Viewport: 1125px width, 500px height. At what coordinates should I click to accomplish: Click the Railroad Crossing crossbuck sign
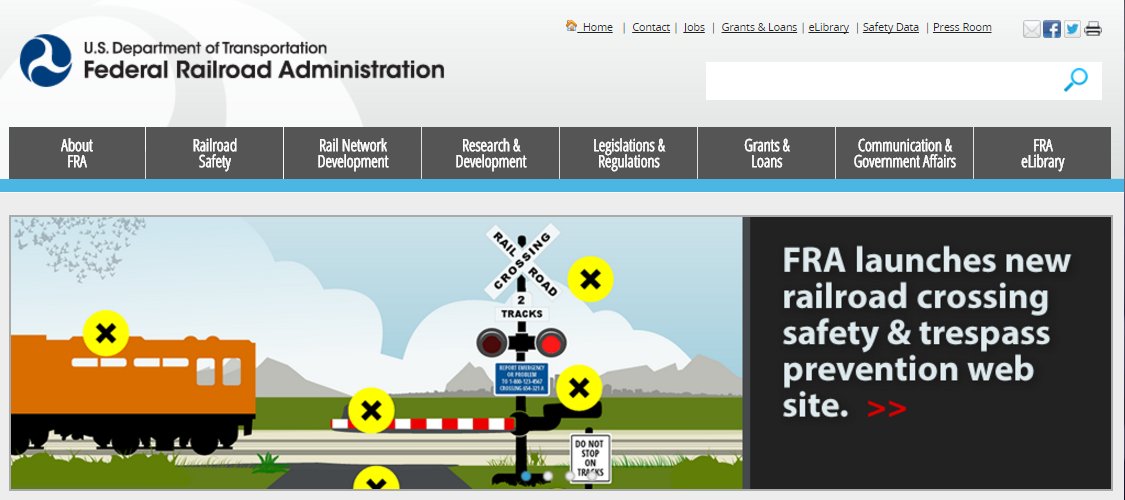pos(522,263)
